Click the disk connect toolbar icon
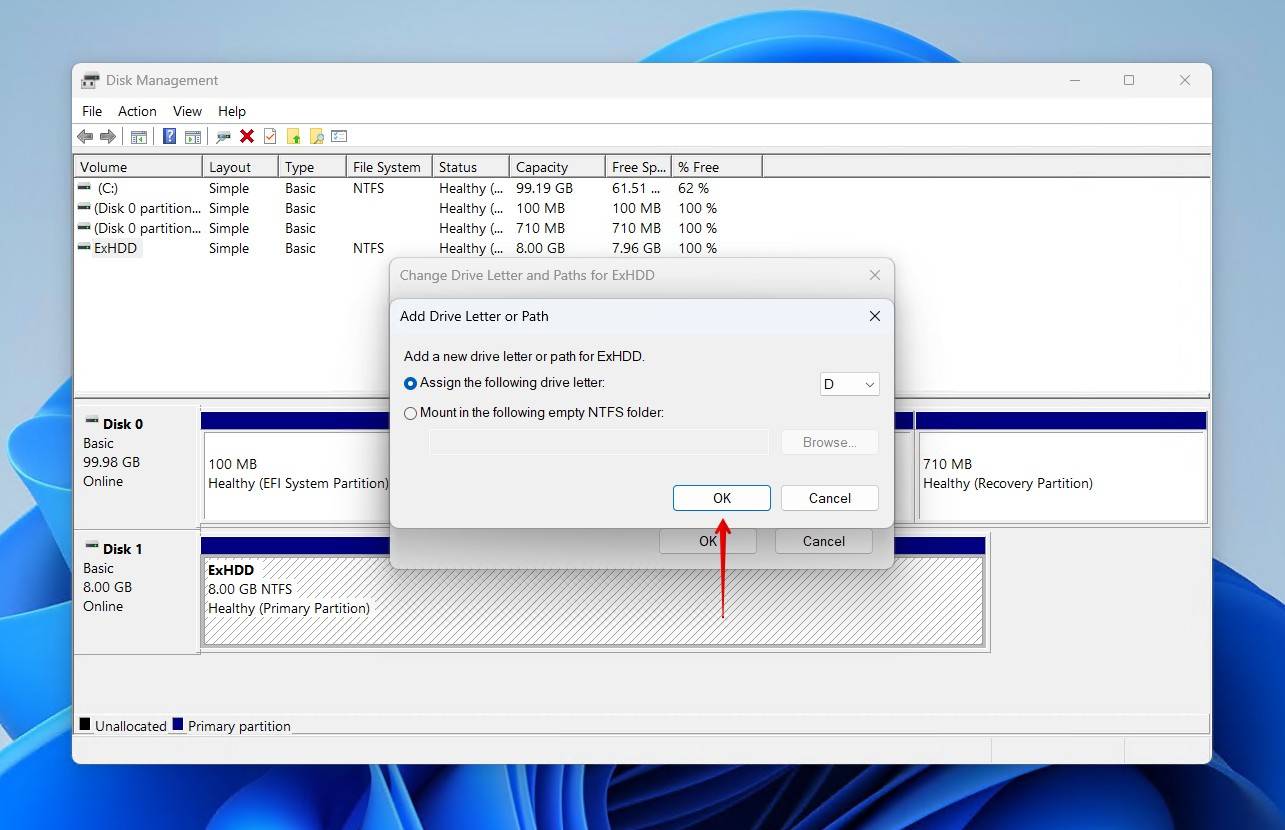1285x830 pixels. tap(224, 136)
